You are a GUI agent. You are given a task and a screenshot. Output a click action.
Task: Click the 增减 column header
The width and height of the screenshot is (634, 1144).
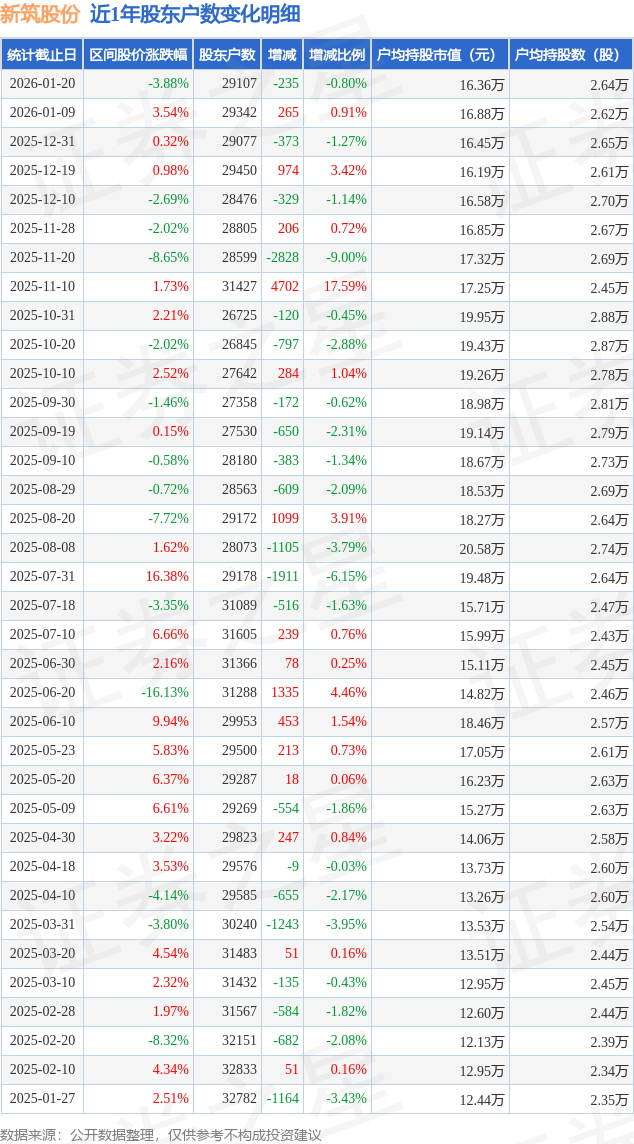pyautogui.click(x=283, y=55)
